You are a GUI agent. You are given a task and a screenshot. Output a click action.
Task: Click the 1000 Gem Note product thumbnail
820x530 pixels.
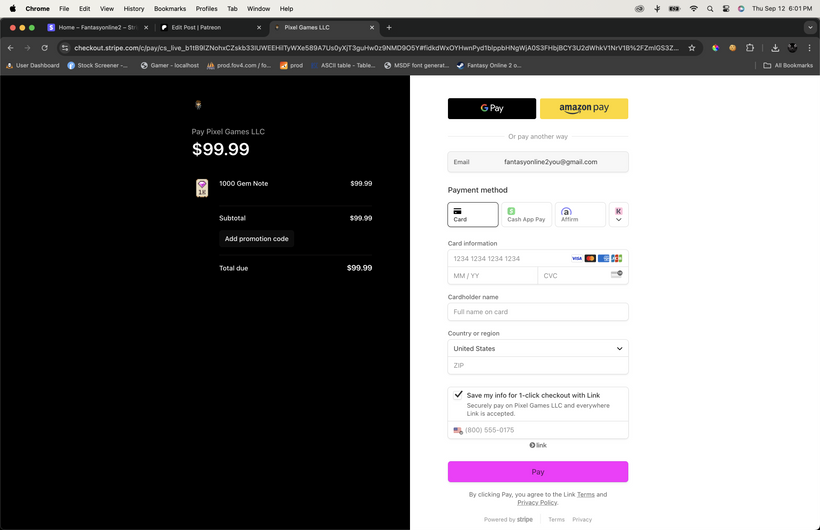(x=202, y=188)
